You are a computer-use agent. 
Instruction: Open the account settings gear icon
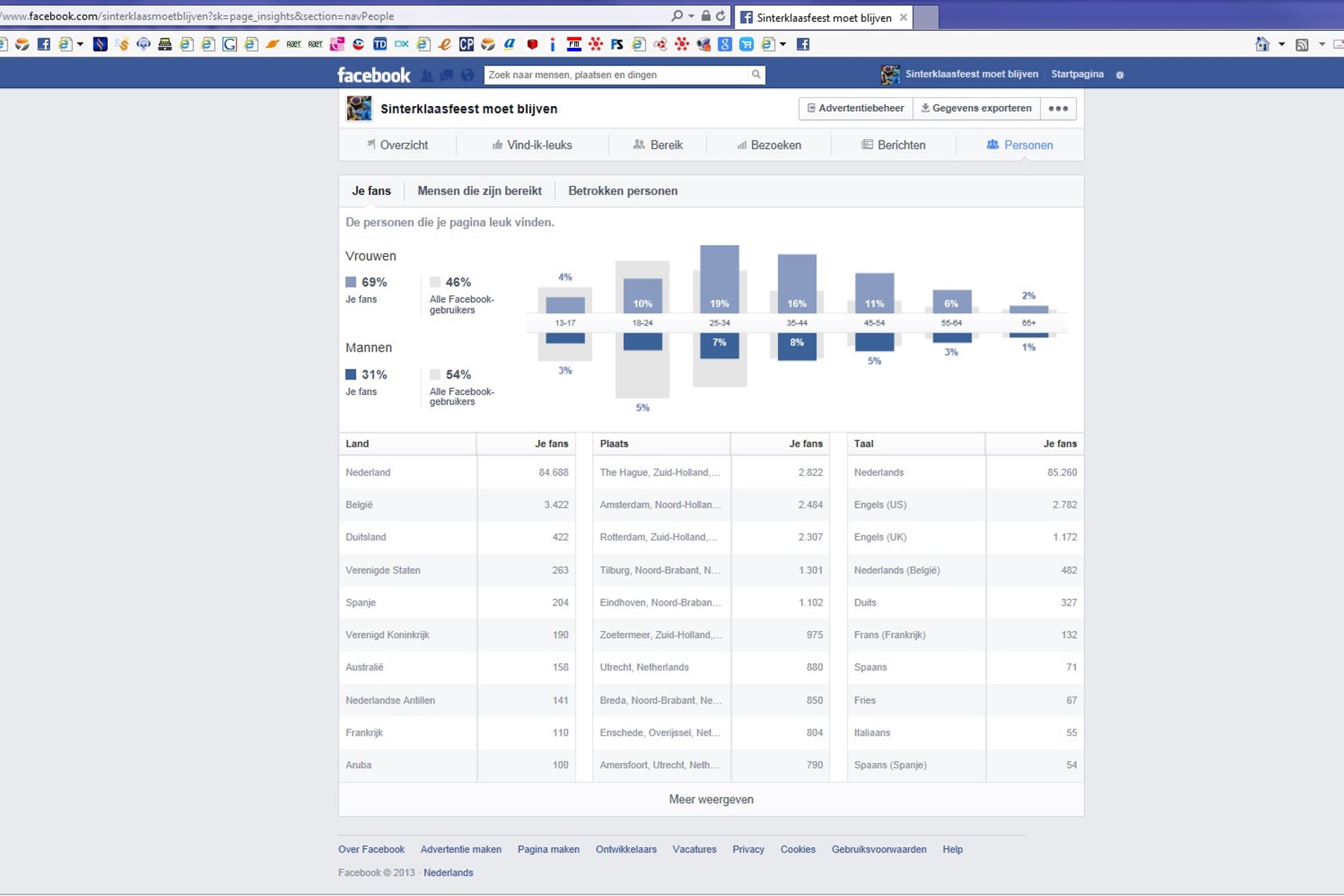(1120, 75)
